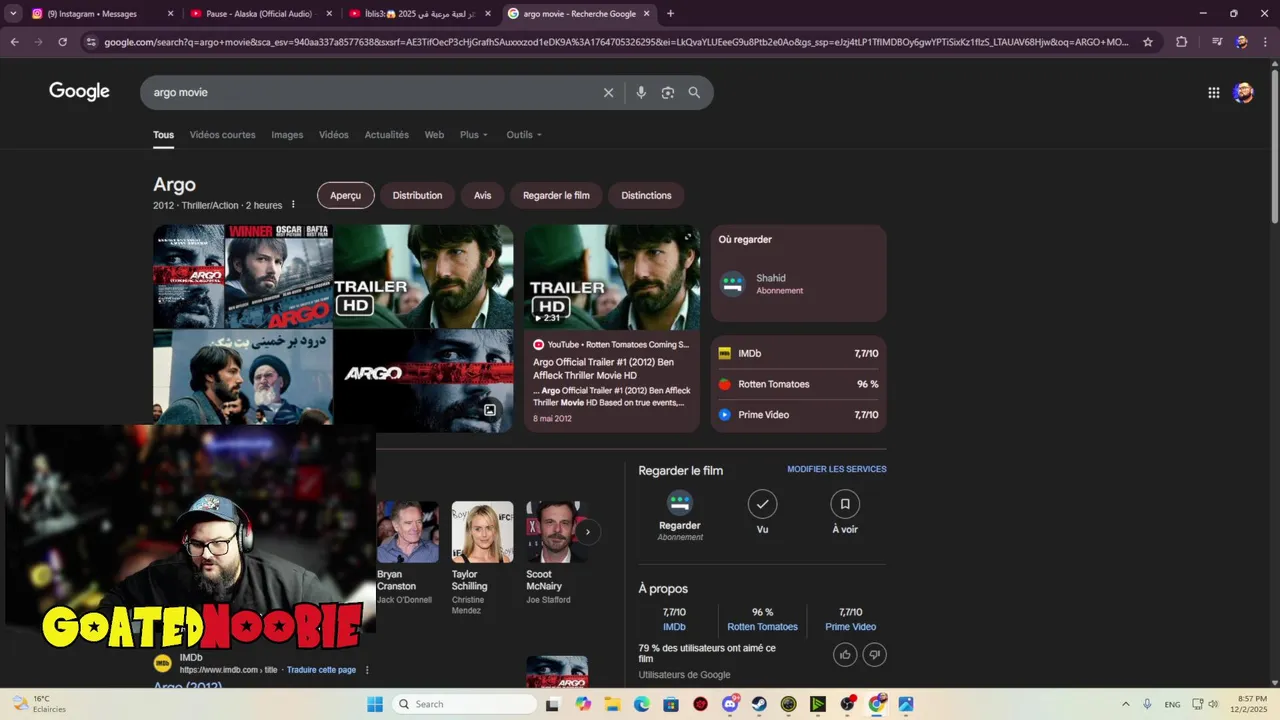Click Modifier les services link
The height and width of the screenshot is (720, 1280).
click(x=836, y=469)
